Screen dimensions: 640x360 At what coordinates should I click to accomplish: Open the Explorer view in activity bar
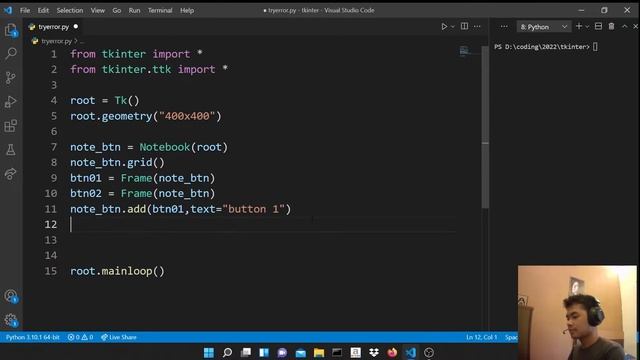point(11,30)
